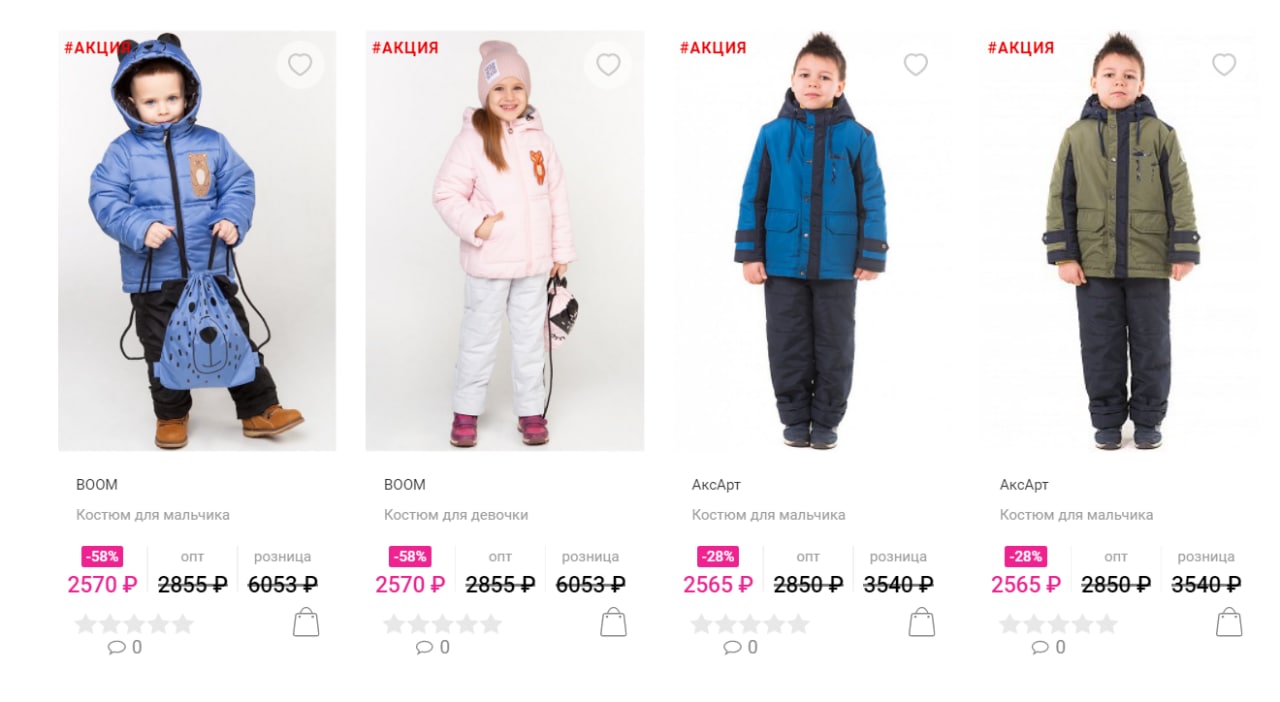This screenshot has width=1280, height=702.
Task: Add blue BOOM boy suit to favorites
Action: click(x=300, y=65)
